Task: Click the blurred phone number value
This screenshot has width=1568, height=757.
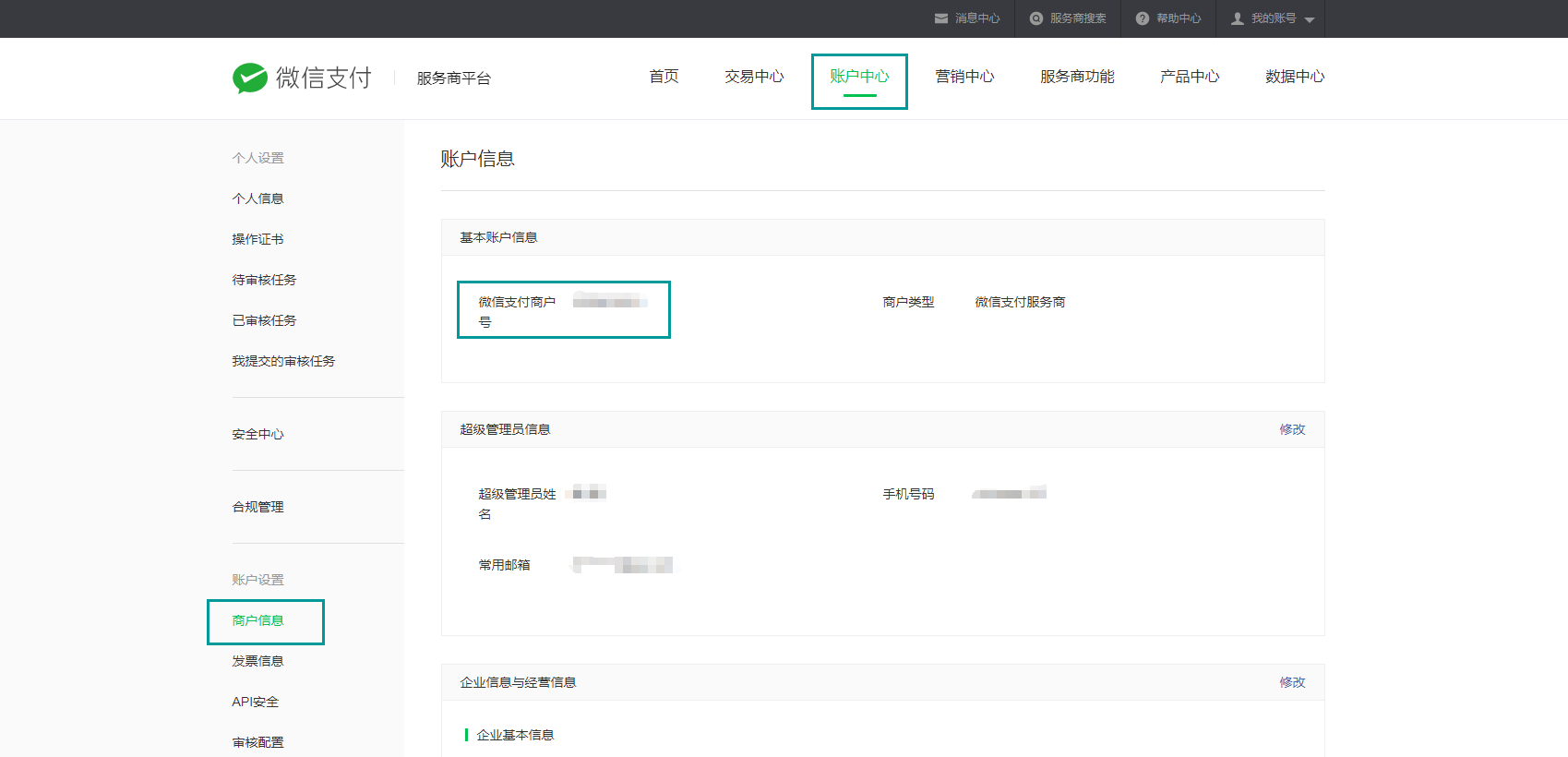Action: [1009, 493]
